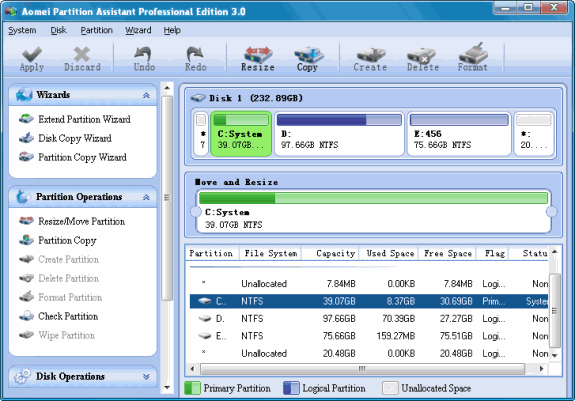Viewport: 575px width, 401px height.
Task: Click the Partition column header
Action: (x=211, y=253)
